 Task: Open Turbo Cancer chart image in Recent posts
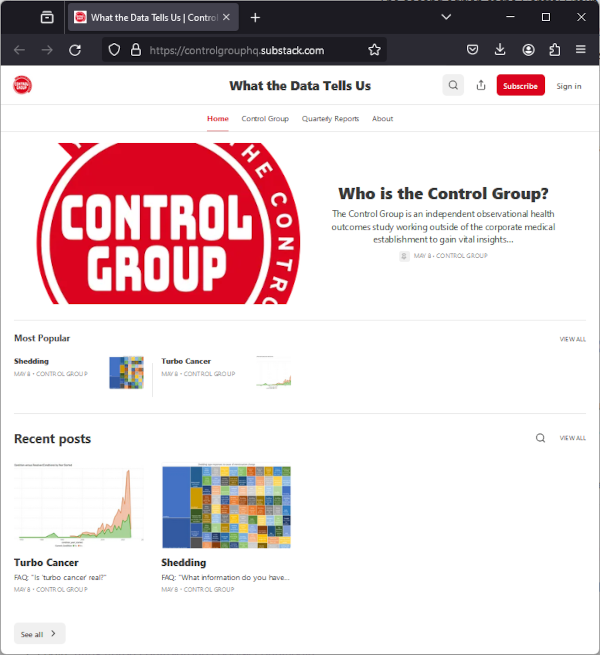[79, 505]
